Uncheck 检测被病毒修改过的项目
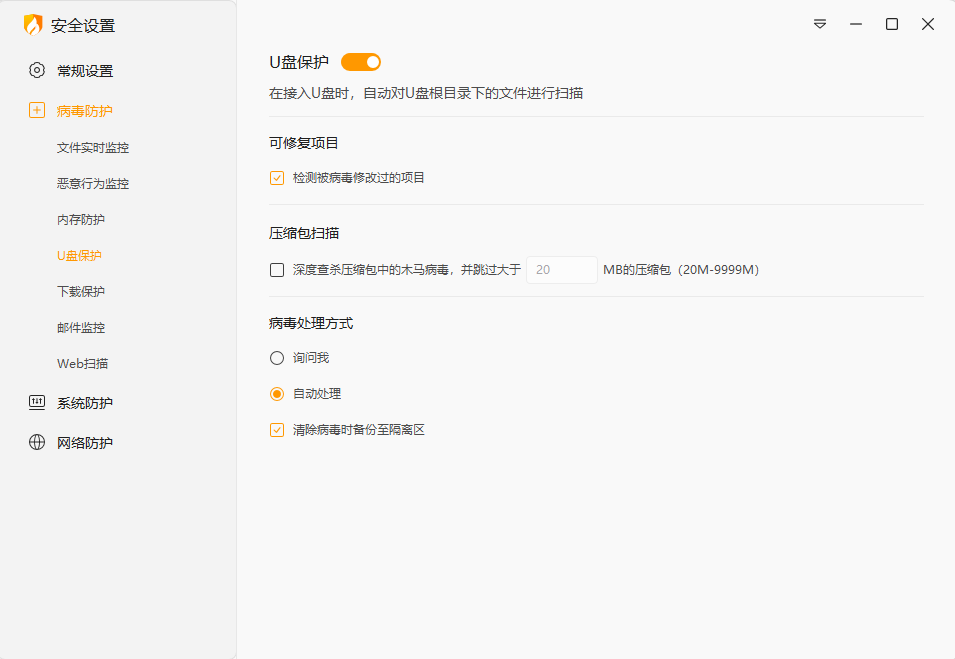The width and height of the screenshot is (955, 659). coord(276,177)
